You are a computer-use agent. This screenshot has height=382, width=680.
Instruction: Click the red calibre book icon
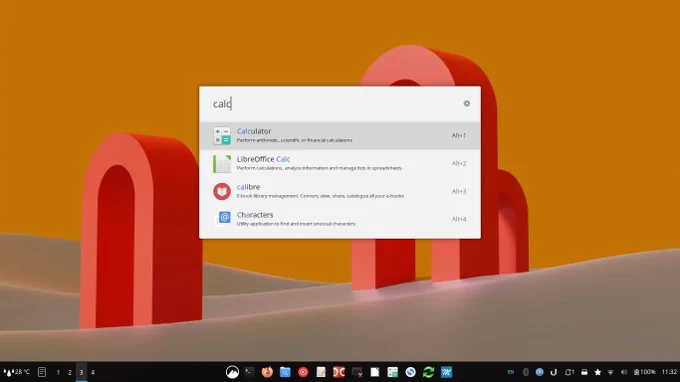coord(222,191)
